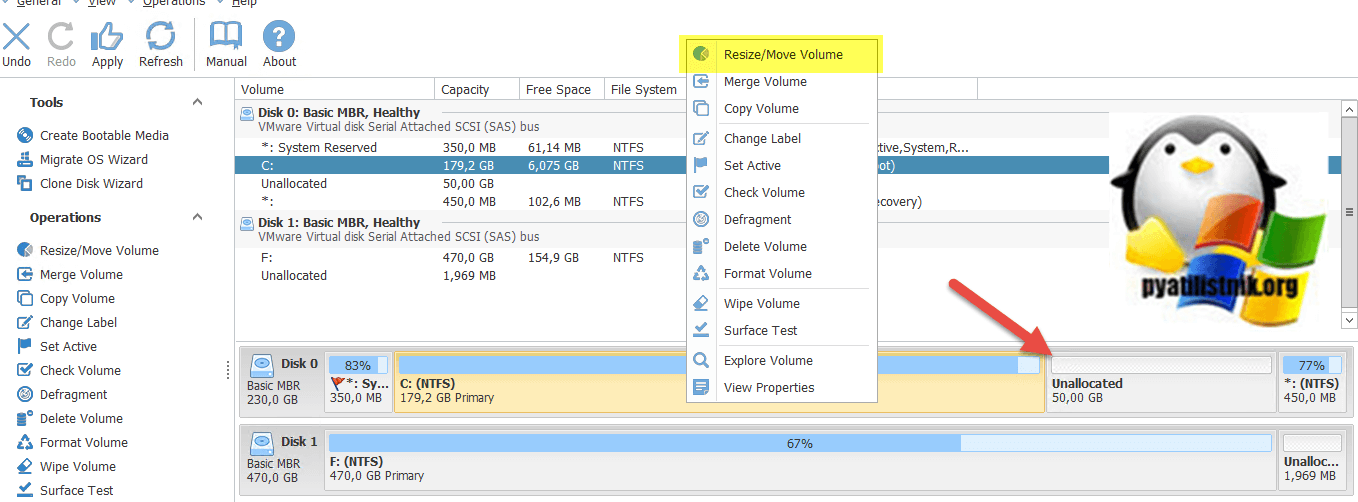The image size is (1358, 502).
Task: Launch Migrate OS Wizard from sidebar
Action: point(93,159)
